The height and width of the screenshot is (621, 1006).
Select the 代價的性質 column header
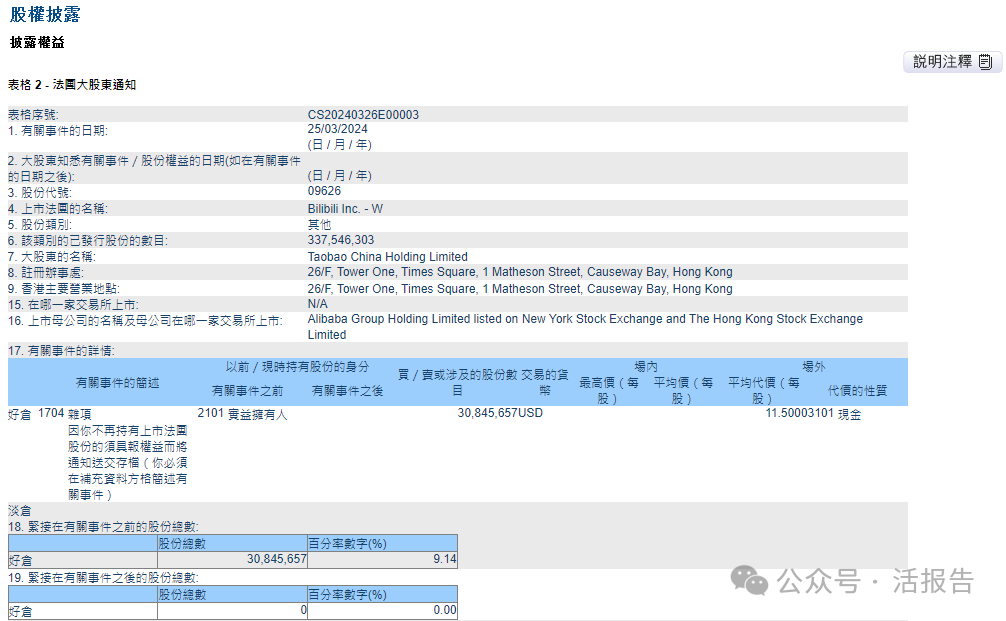(x=857, y=391)
